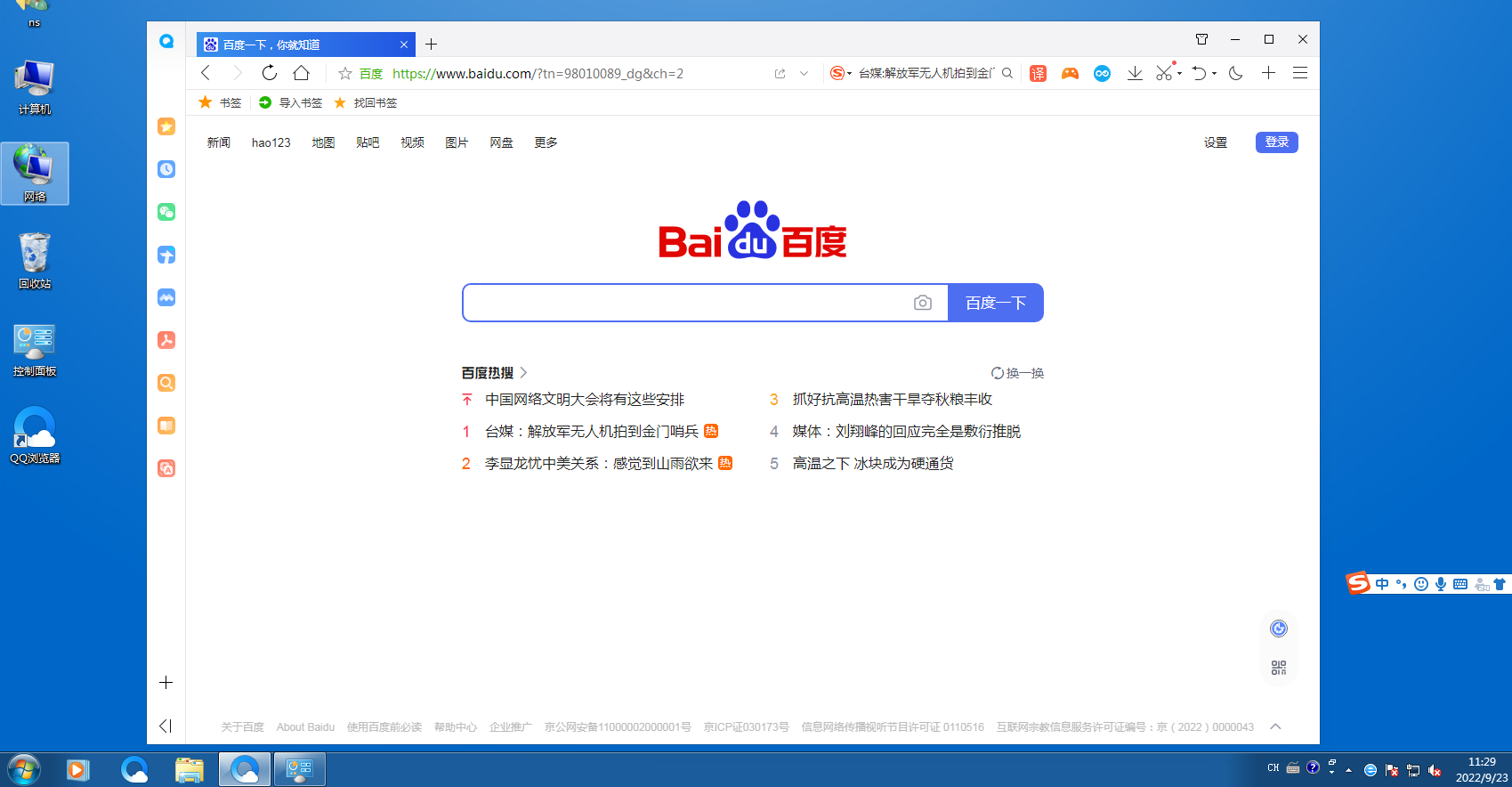The width and height of the screenshot is (1512, 787).
Task: Open sidebar orange reader icon
Action: click(x=166, y=426)
